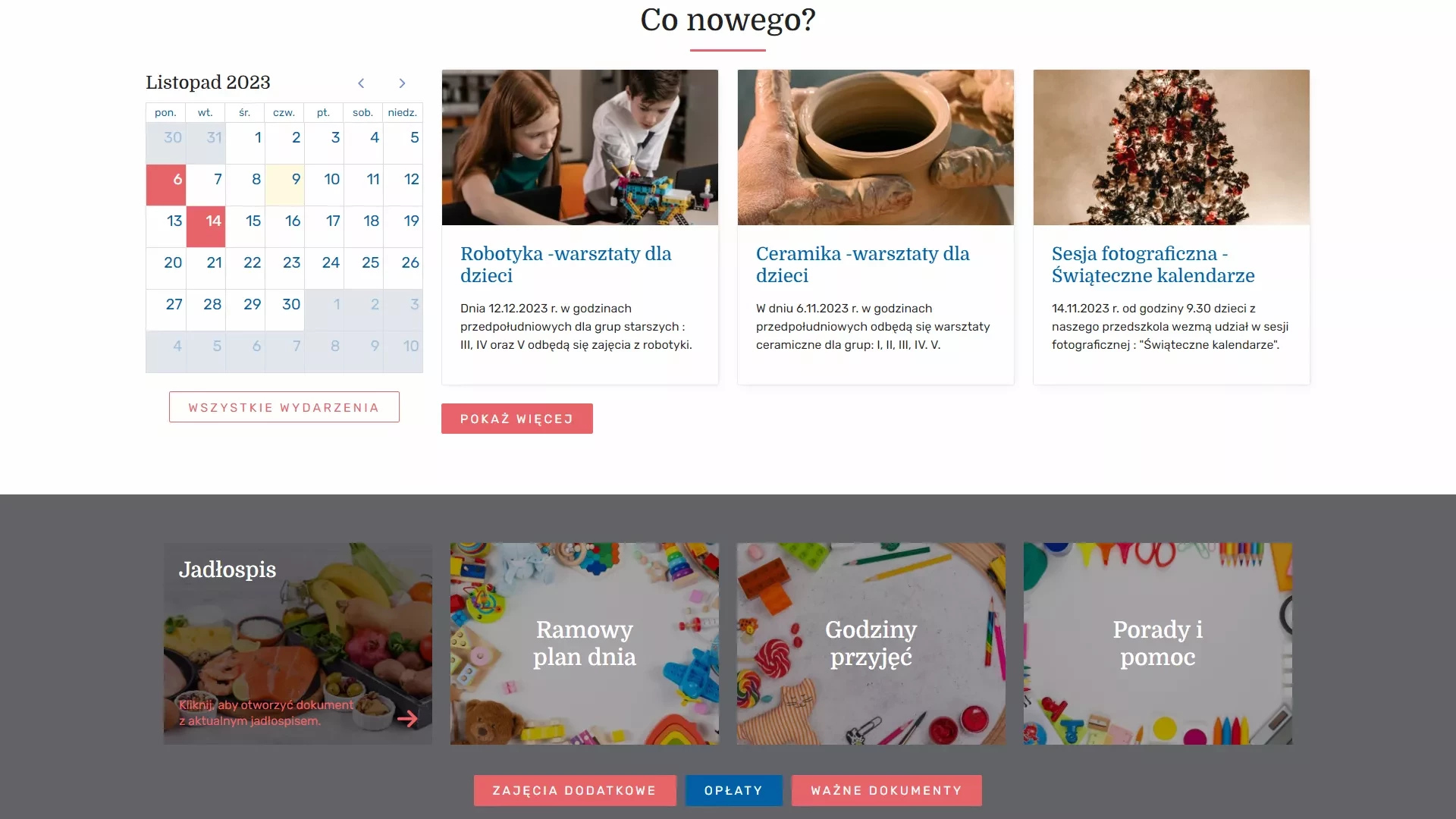Open the Robotyka -warsztaty dla dzieci article

(x=566, y=265)
